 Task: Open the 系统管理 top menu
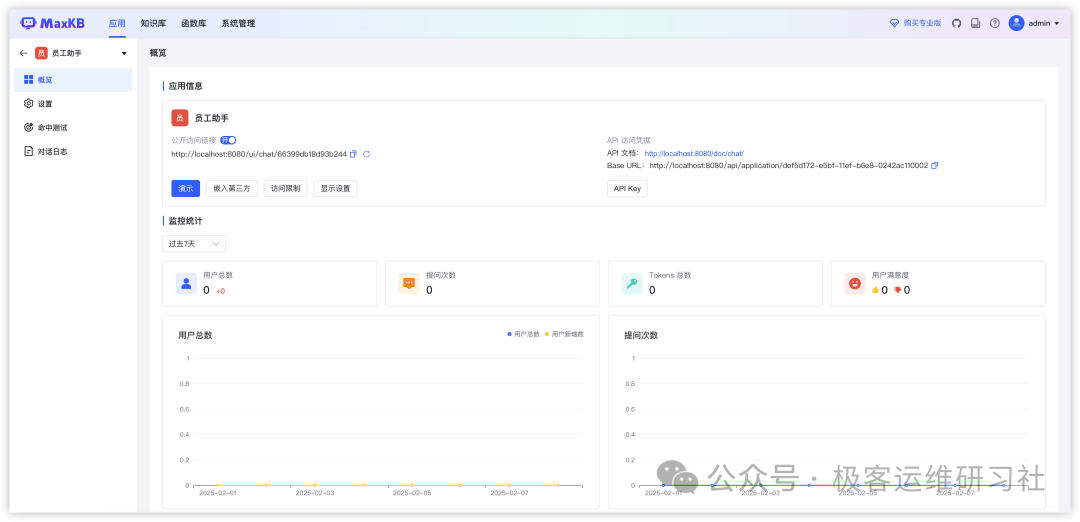pos(238,23)
